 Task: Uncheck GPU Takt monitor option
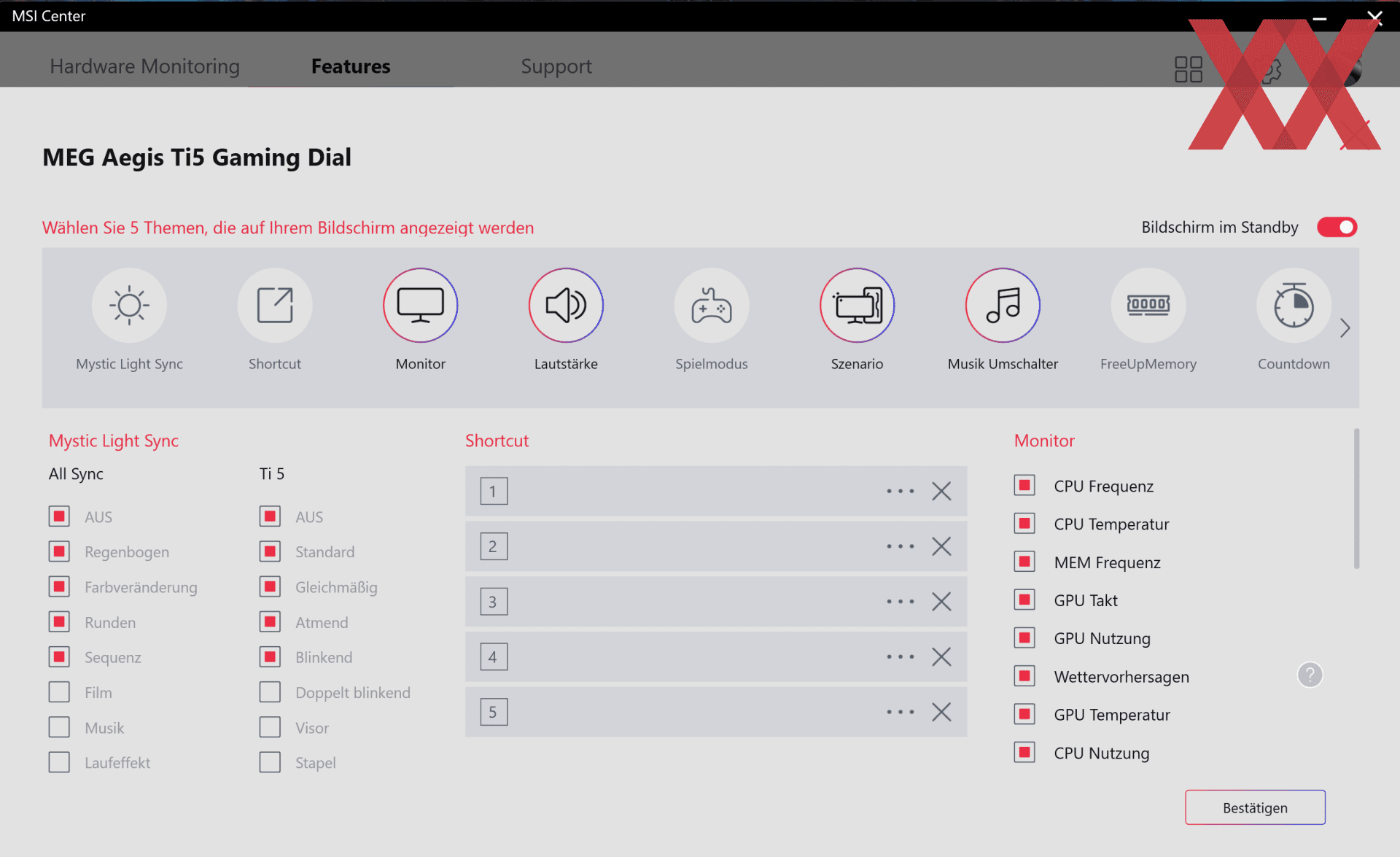pyautogui.click(x=1024, y=600)
